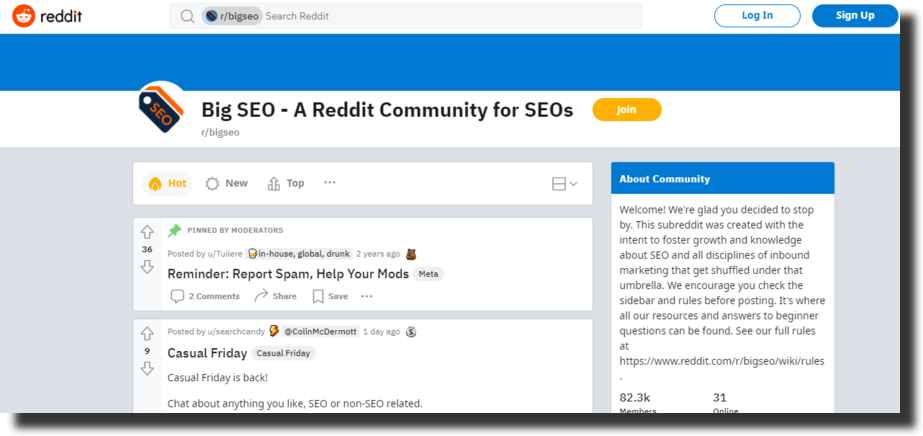This screenshot has height=436, width=923.
Task: Expand the post layout view dropdown
Action: click(565, 184)
